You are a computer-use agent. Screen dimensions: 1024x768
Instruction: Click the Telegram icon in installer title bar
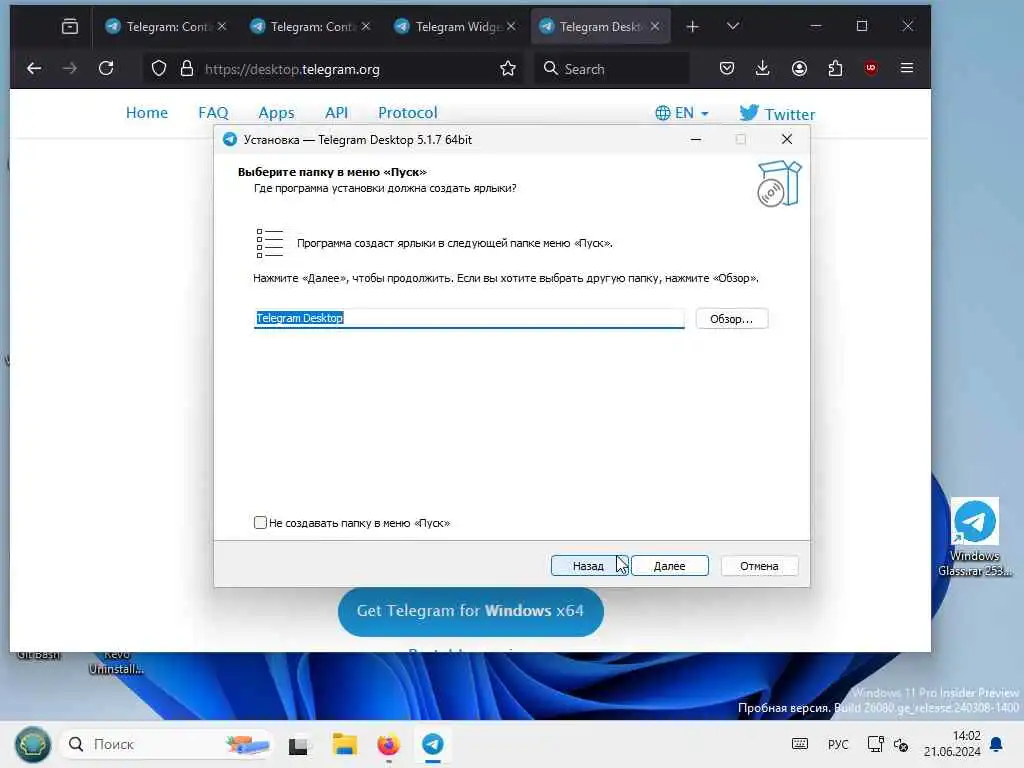click(229, 139)
